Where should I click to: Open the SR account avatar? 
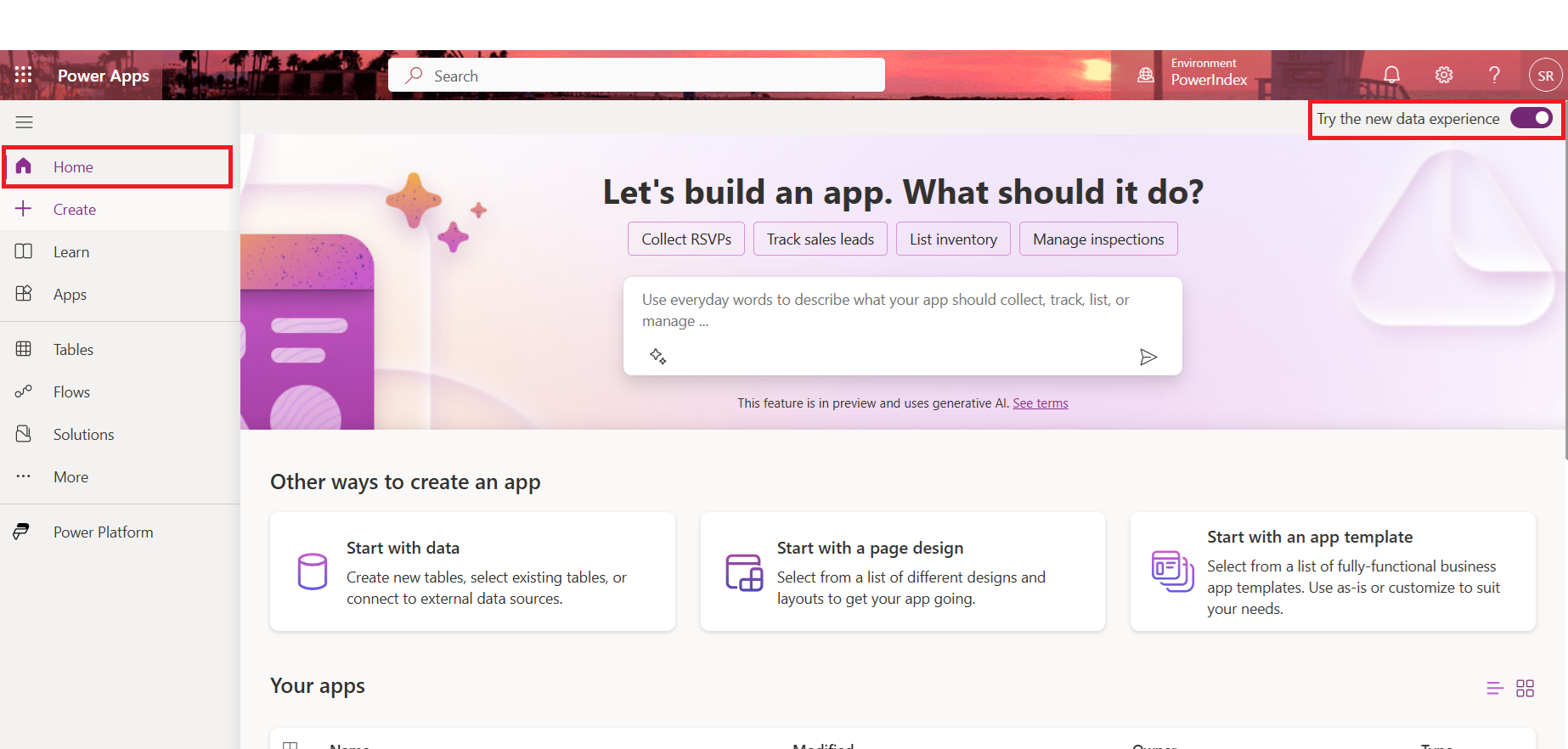[1545, 76]
